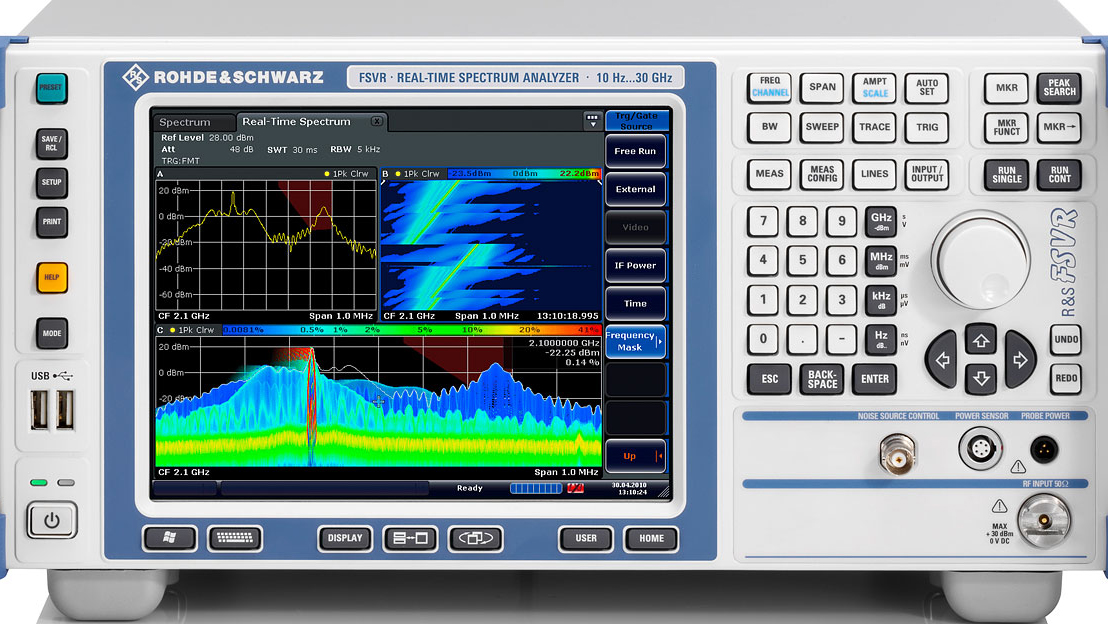Hit the DISPLAY key below screen
1108x624 pixels.
(x=345, y=538)
